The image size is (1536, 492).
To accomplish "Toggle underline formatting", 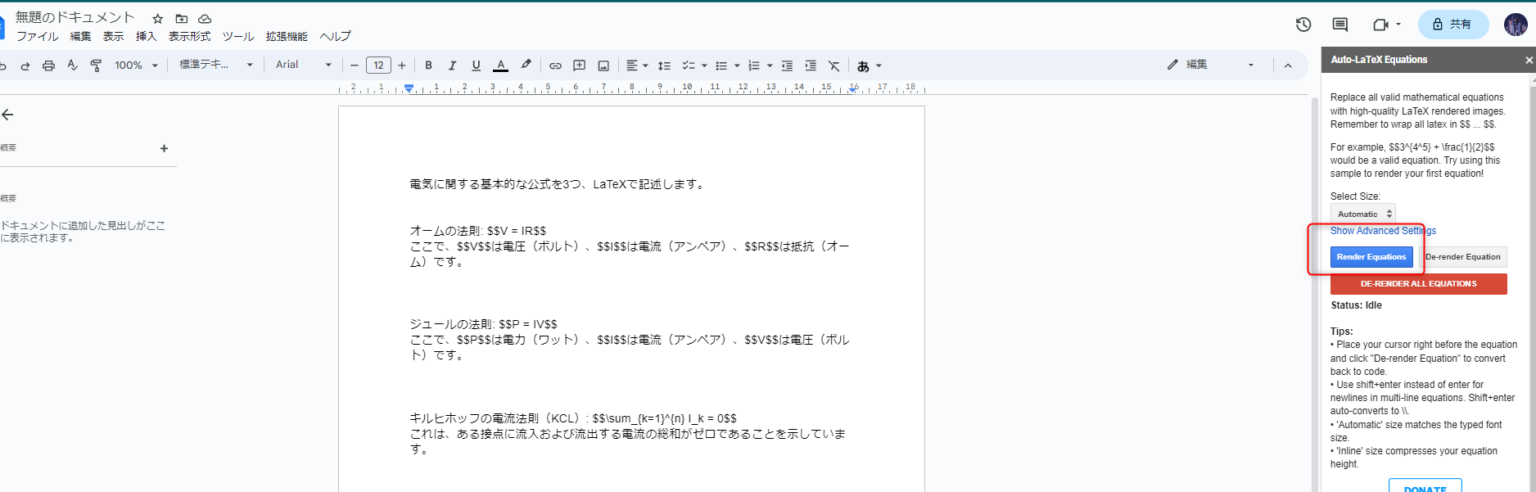I will tap(476, 66).
